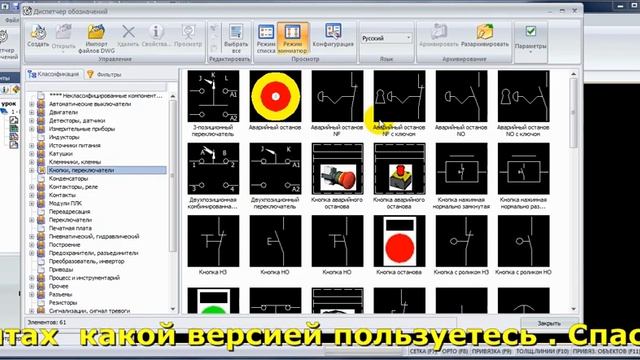640x360 pixels.
Task: Expand the Источники питания node
Action: click(31, 145)
